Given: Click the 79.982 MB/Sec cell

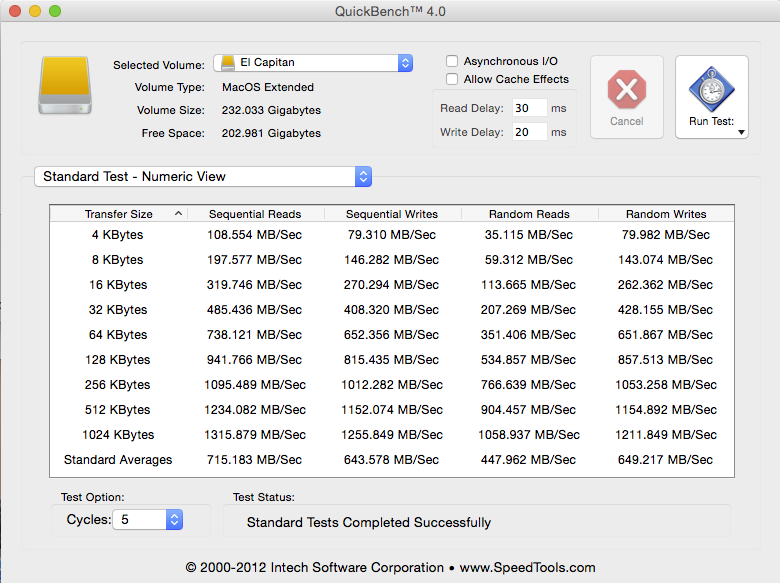Looking at the screenshot, I should pos(666,235).
